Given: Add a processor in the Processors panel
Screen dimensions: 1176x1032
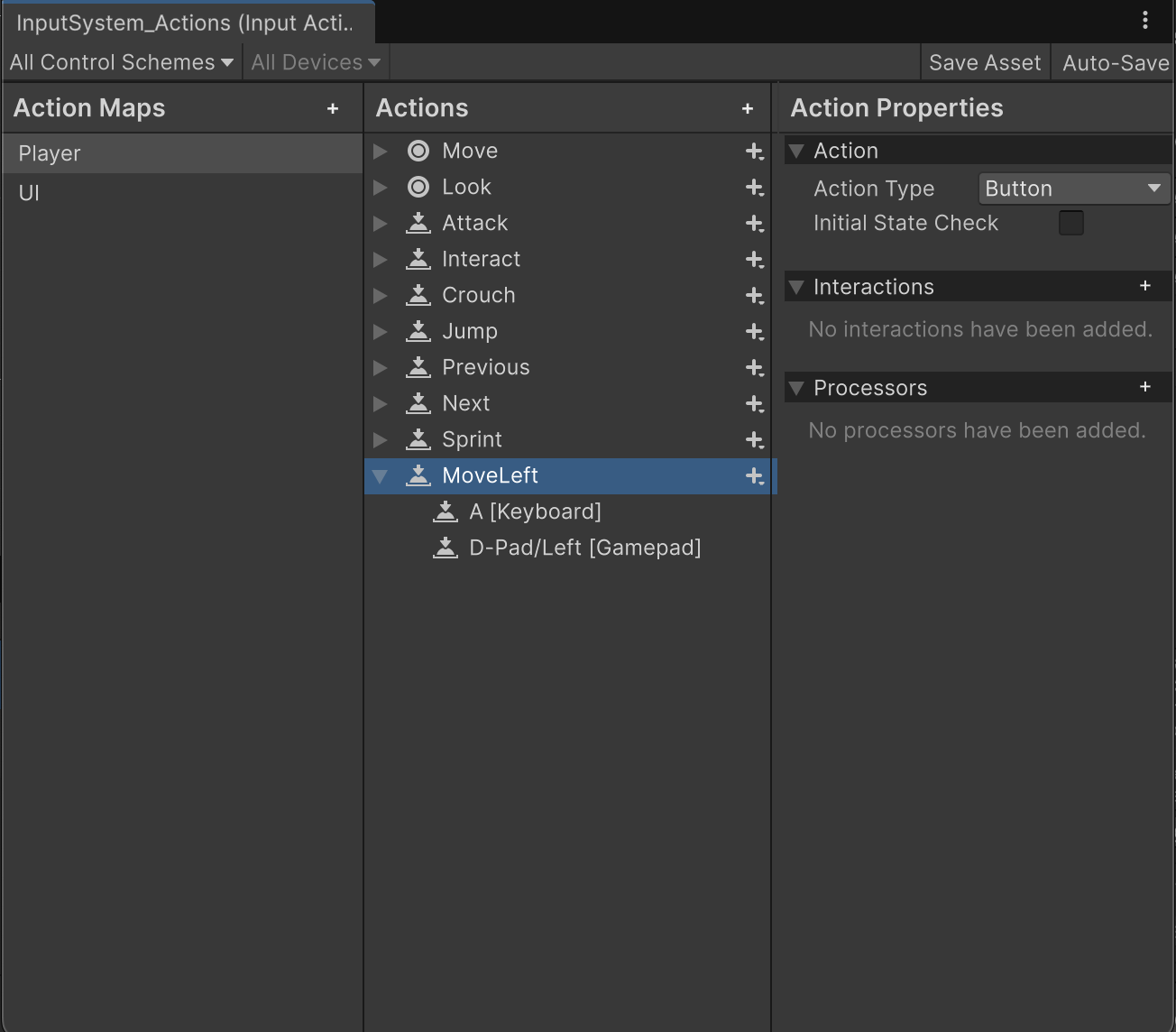Looking at the screenshot, I should click(x=1144, y=387).
